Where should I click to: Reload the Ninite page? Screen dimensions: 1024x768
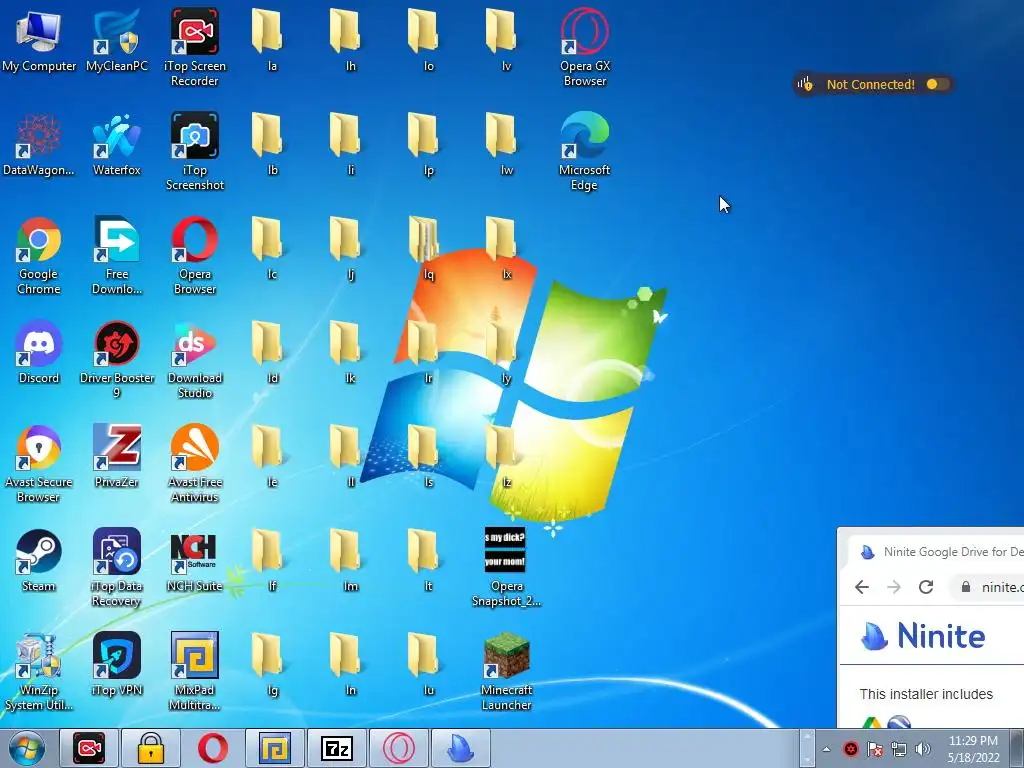click(x=926, y=587)
